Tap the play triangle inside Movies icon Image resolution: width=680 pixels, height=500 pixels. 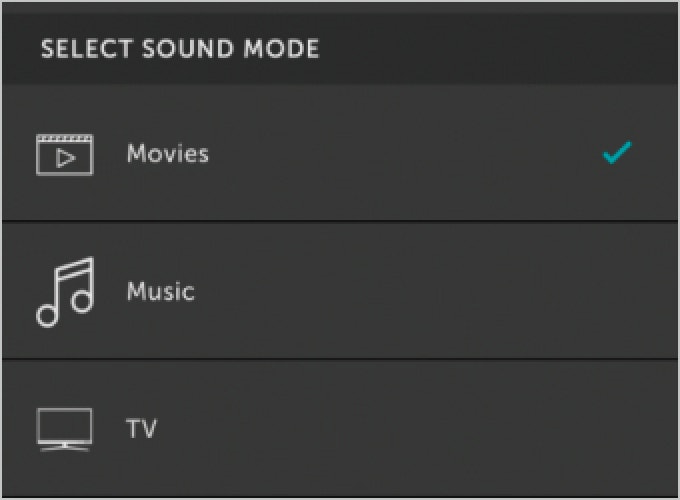66,158
